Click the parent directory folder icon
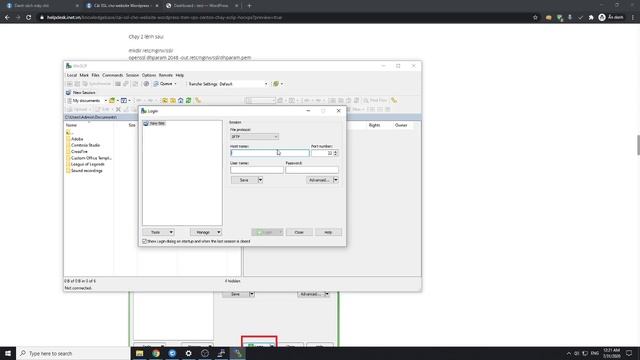Image resolution: width=640 pixels, height=360 pixels. (x=164, y=100)
